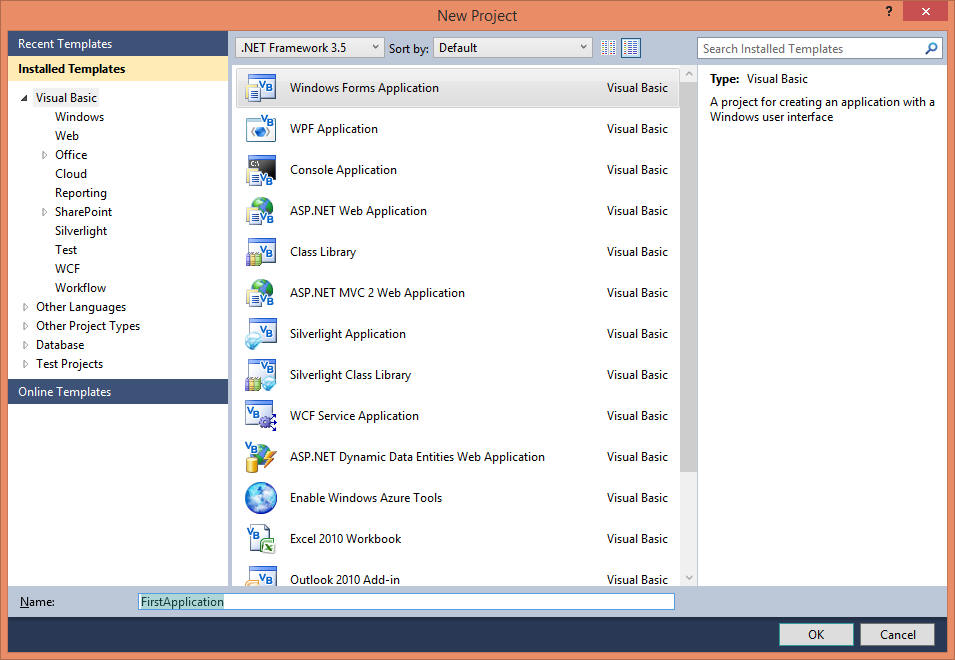The image size is (955, 660).
Task: Click the ASP.NET MVC 2 Web Application icon
Action: pos(261,293)
